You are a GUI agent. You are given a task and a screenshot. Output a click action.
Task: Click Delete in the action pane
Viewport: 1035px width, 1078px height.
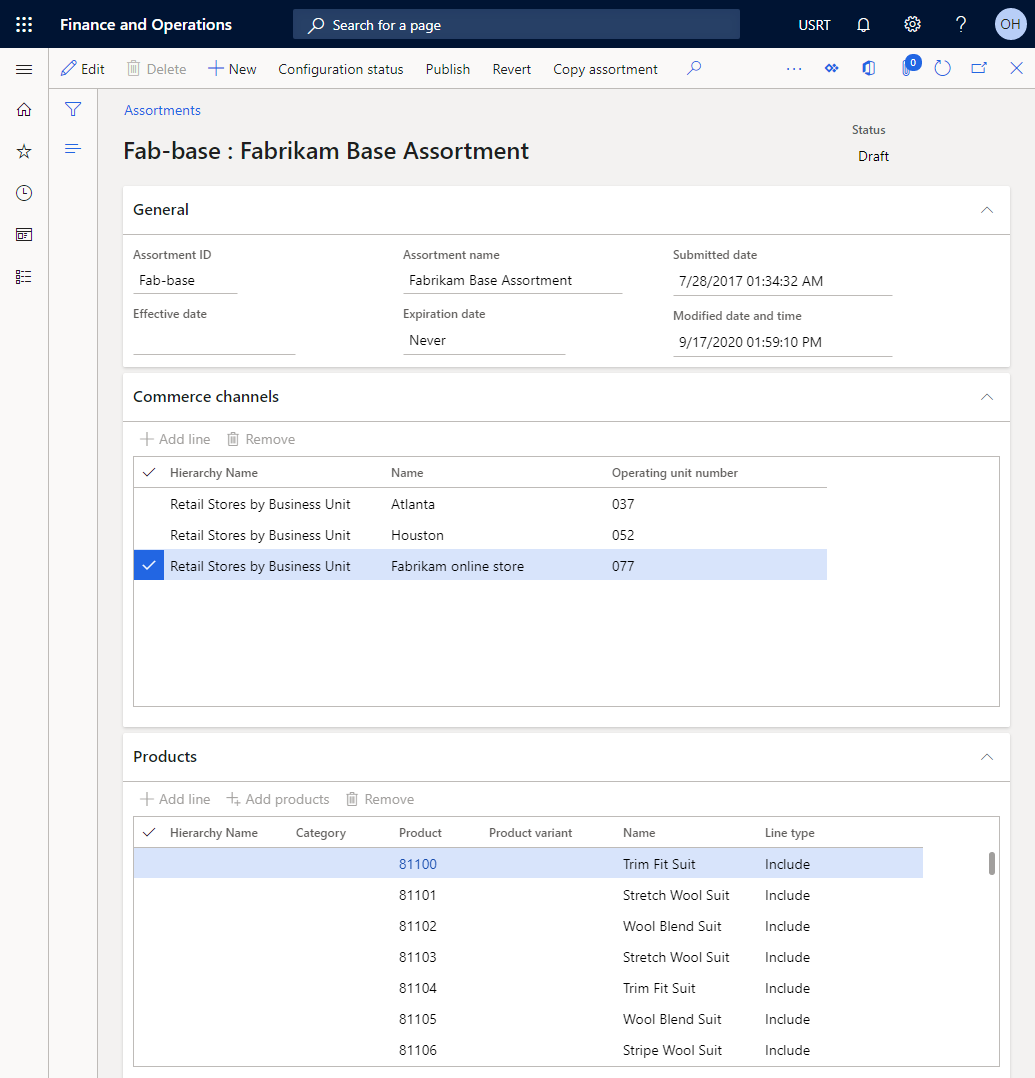click(157, 69)
